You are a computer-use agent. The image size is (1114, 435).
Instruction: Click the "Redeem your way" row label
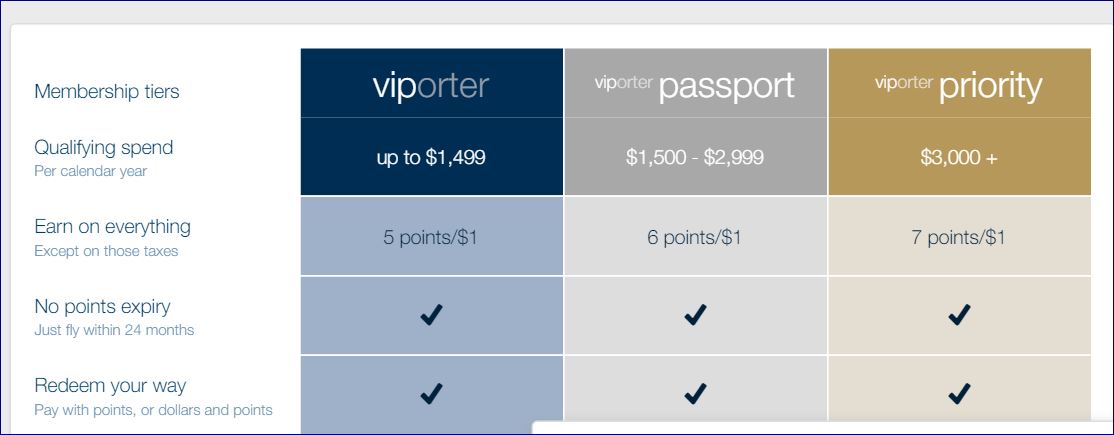pos(110,386)
